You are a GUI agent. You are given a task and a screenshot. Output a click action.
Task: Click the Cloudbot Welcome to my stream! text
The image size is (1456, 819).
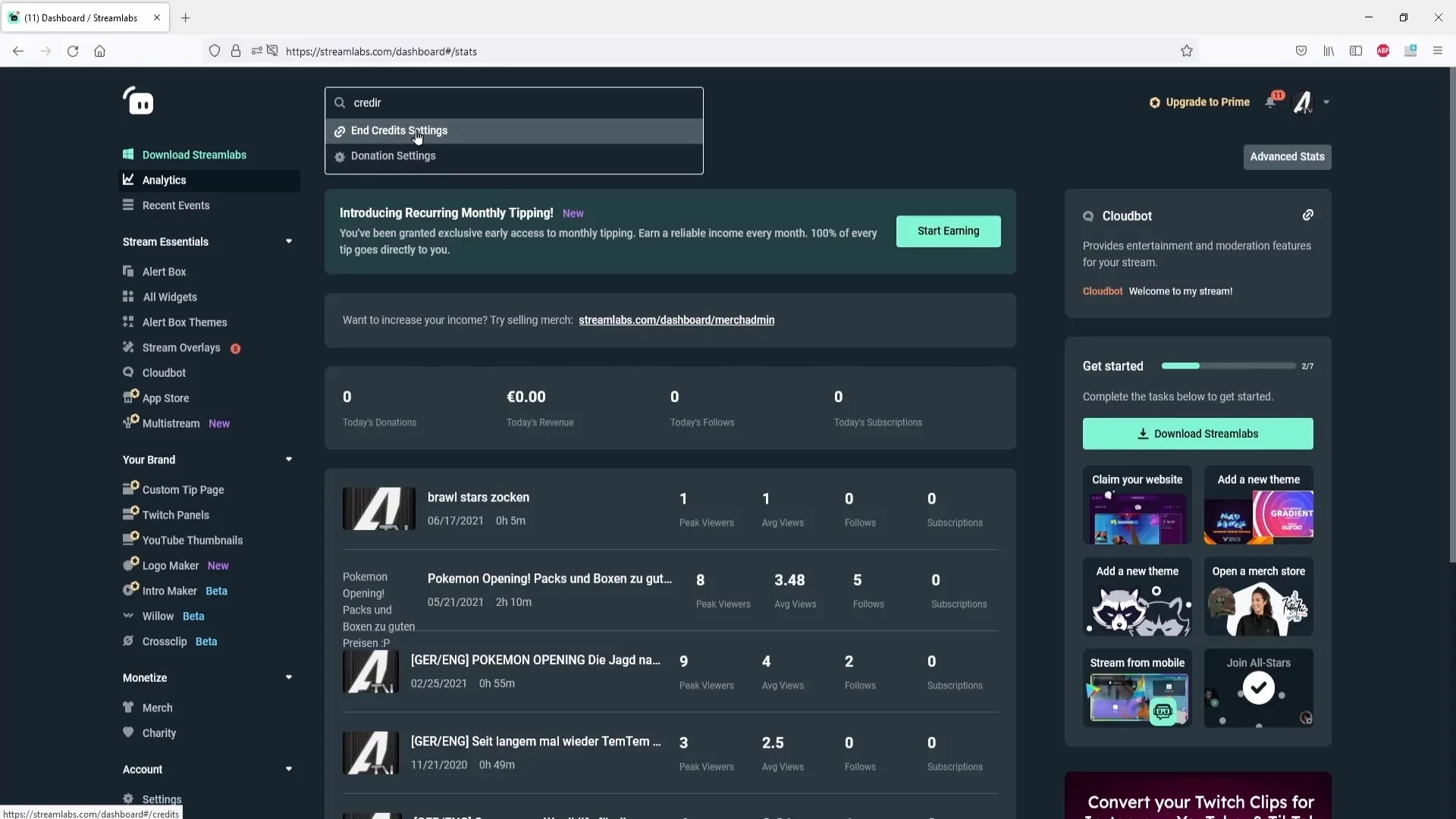(x=1180, y=291)
